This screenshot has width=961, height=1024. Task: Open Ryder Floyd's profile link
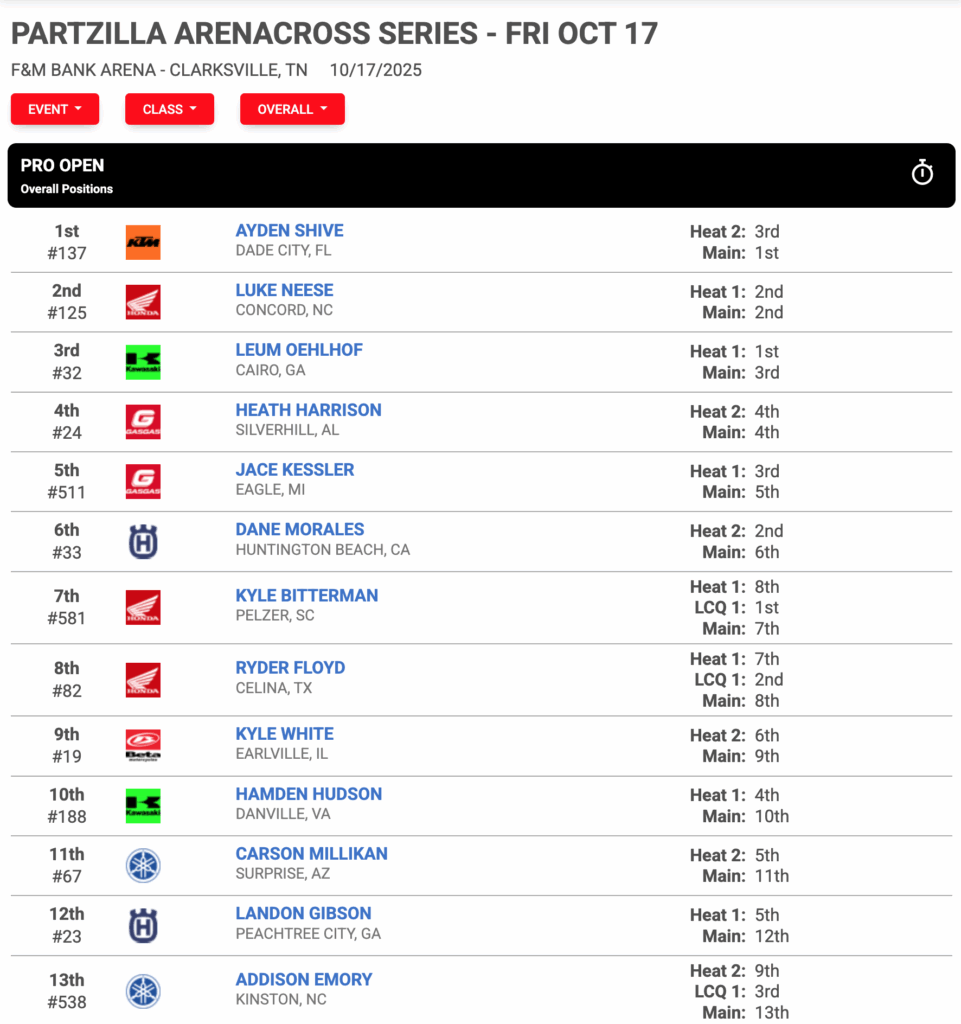pos(290,667)
